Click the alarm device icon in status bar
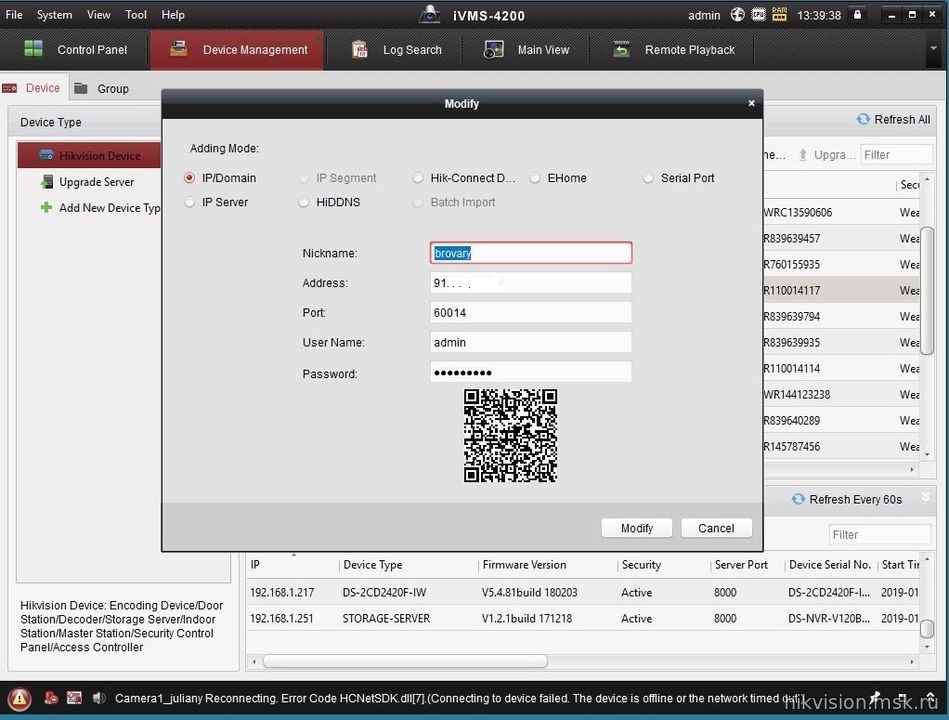This screenshot has height=720, width=949. pos(51,698)
